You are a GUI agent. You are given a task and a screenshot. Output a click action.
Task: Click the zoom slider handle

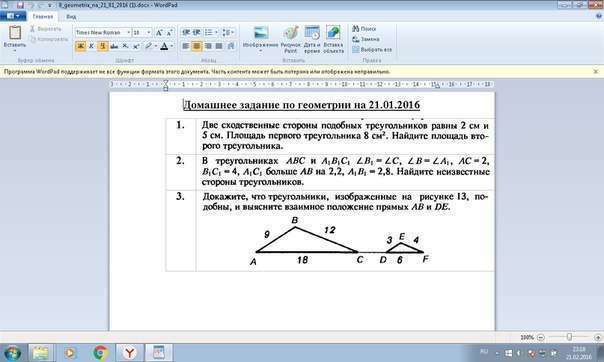click(569, 337)
